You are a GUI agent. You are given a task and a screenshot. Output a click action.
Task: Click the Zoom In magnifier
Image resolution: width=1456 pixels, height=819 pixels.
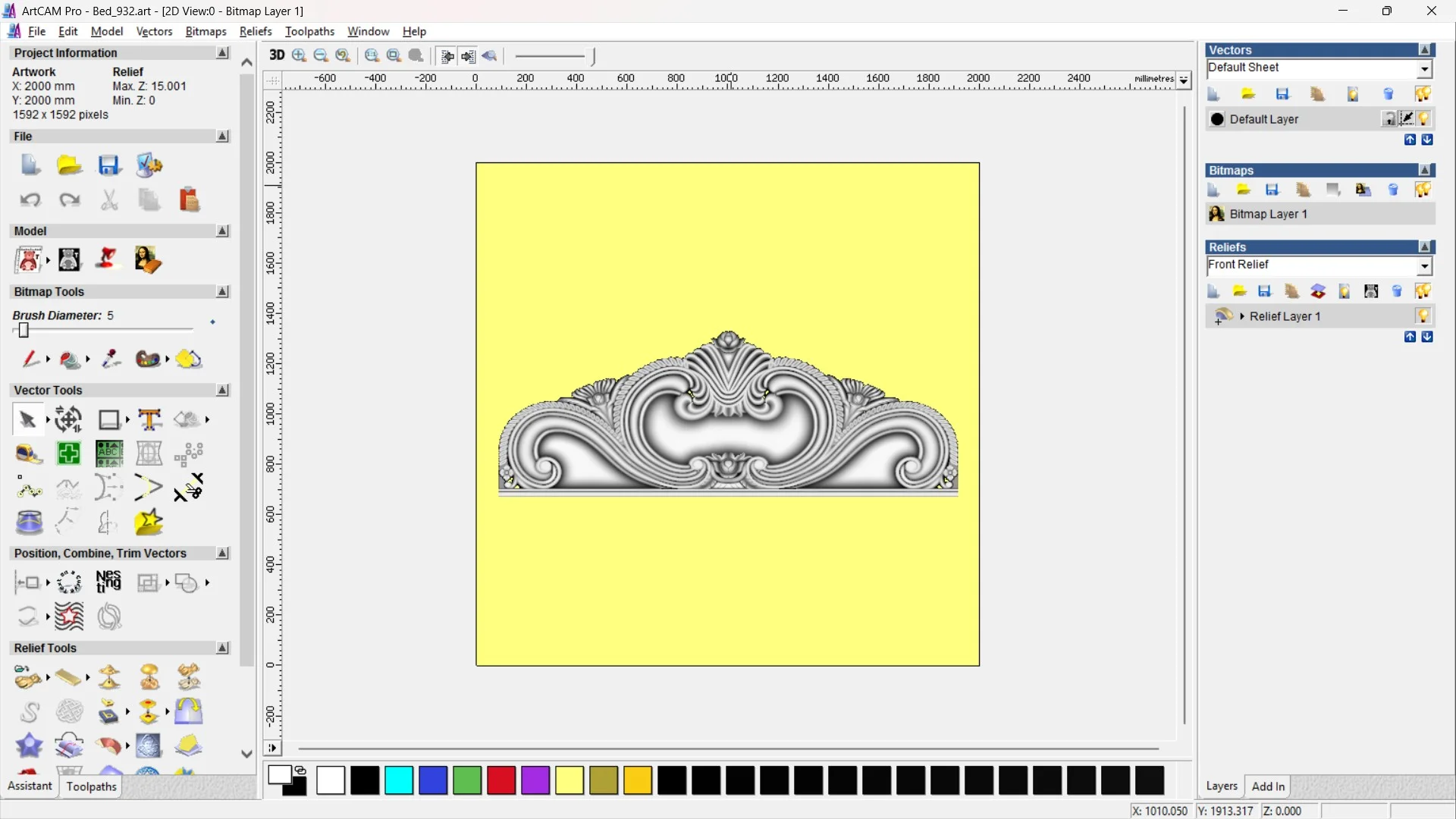click(299, 55)
